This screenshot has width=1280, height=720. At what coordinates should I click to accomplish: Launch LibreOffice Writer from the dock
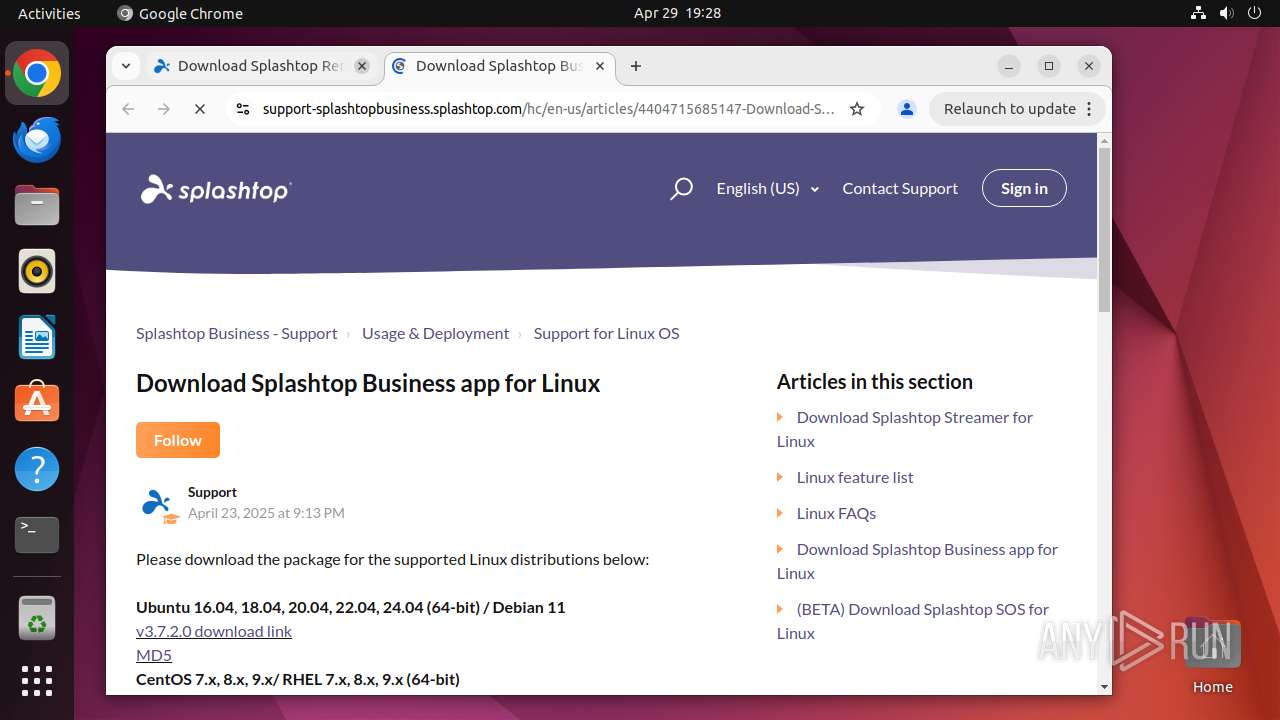click(x=37, y=337)
